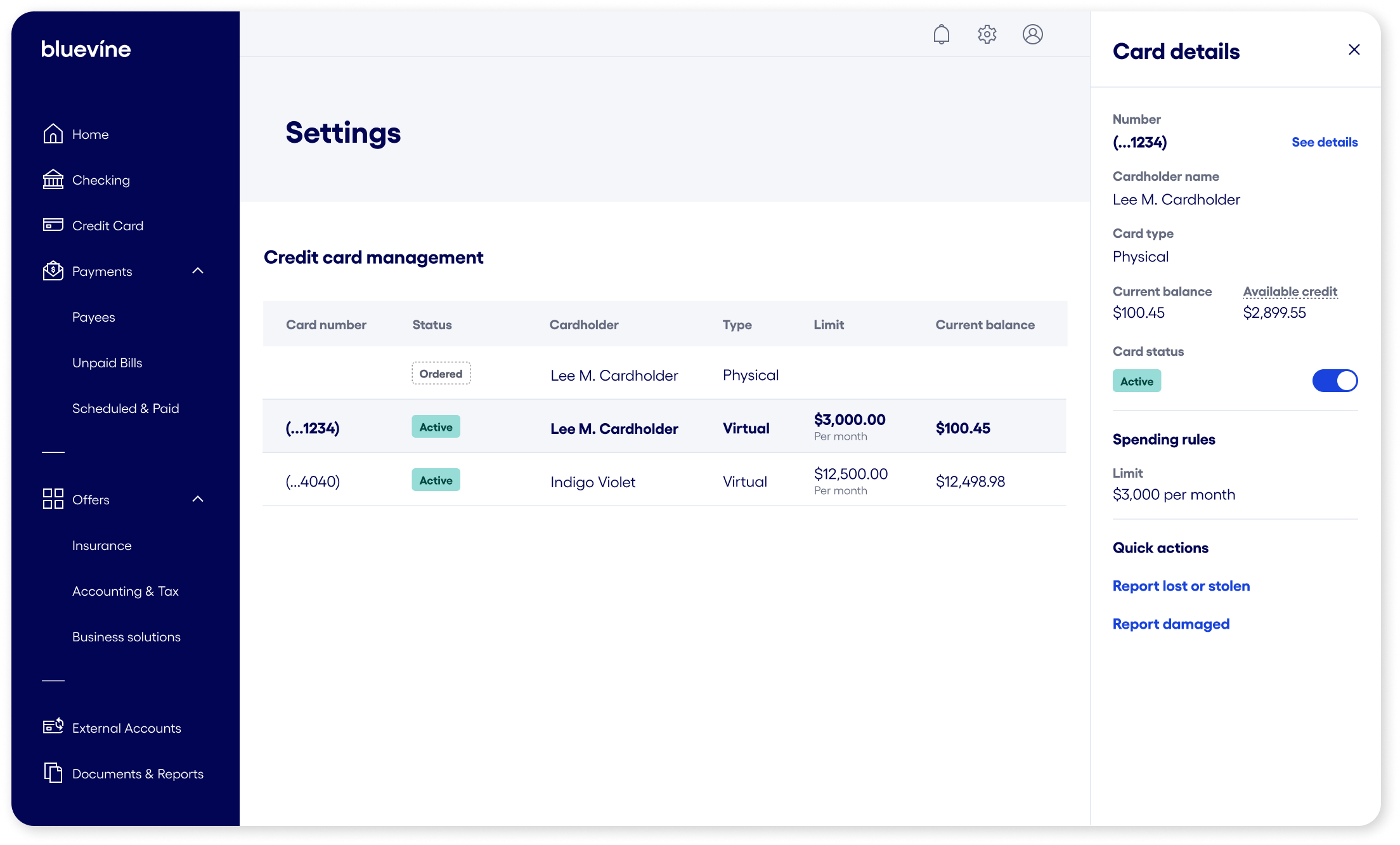1400x845 pixels.
Task: Click Report damaged quick action
Action: click(1171, 624)
